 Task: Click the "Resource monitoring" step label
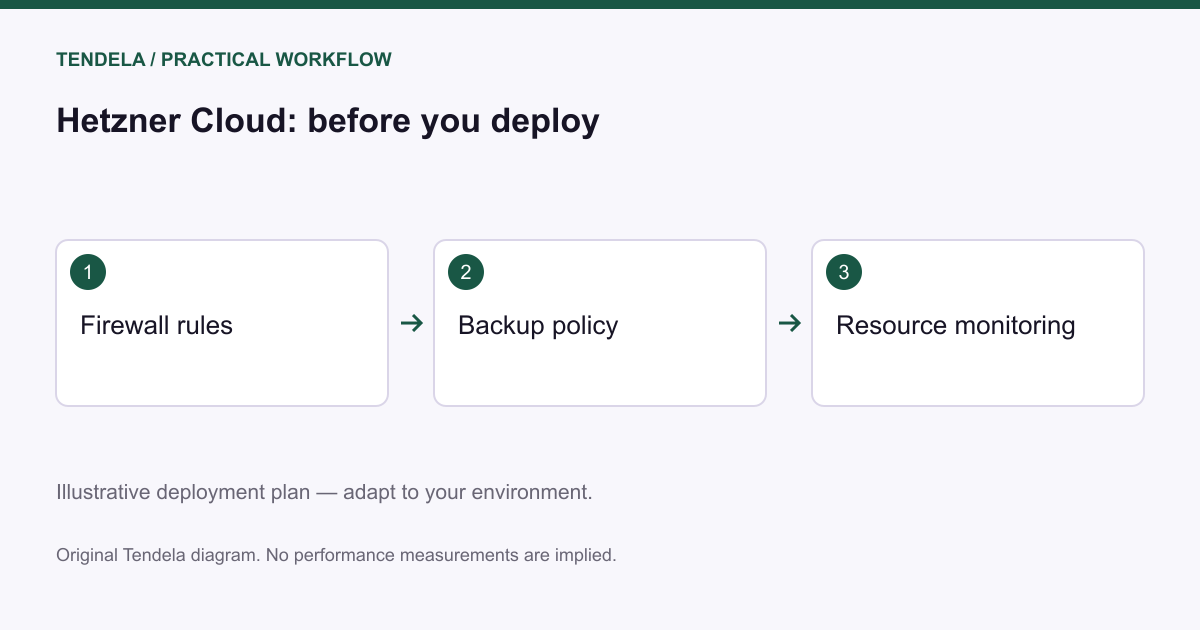click(x=956, y=326)
